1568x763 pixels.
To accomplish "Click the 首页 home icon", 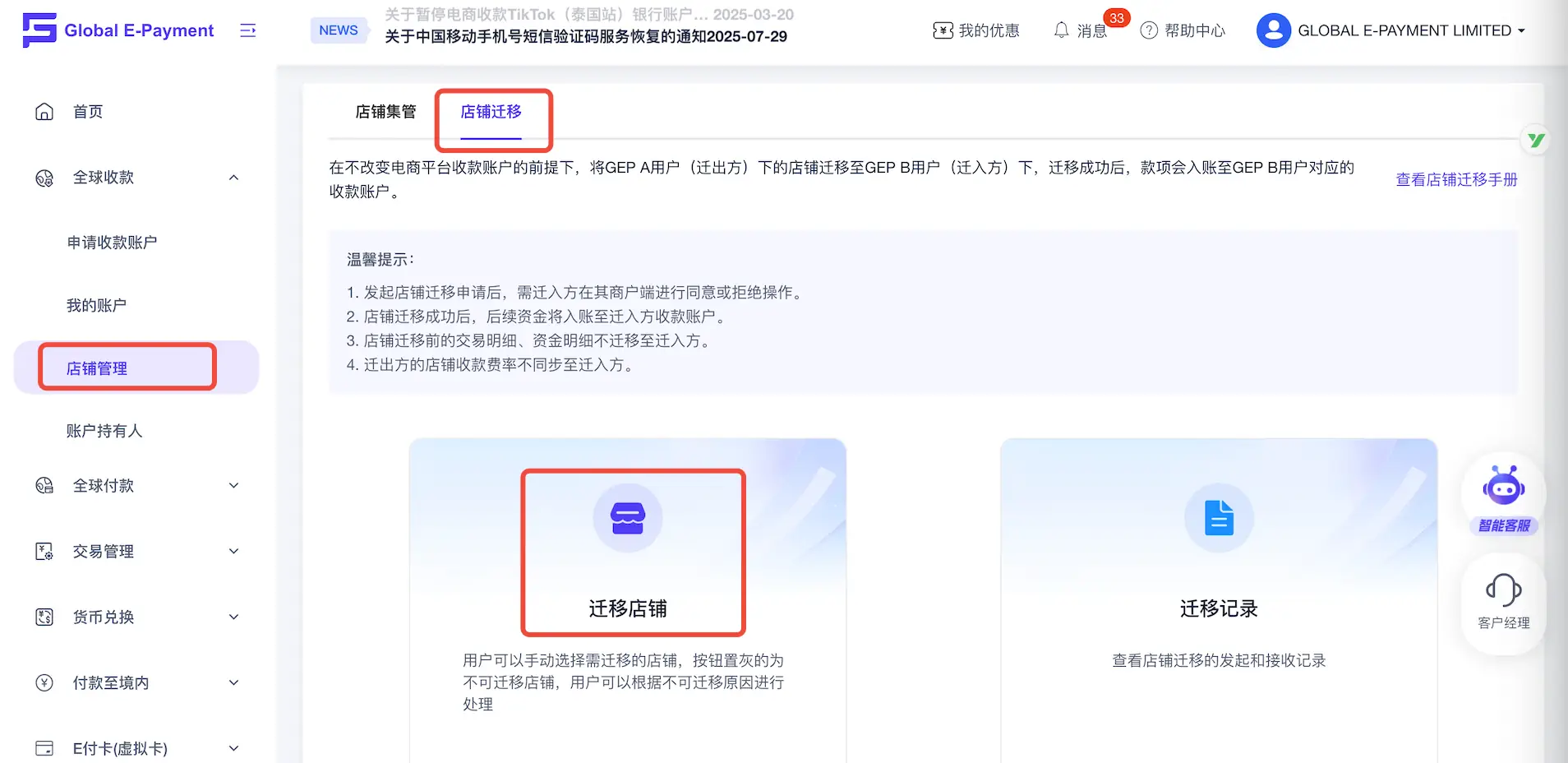I will 44,112.
